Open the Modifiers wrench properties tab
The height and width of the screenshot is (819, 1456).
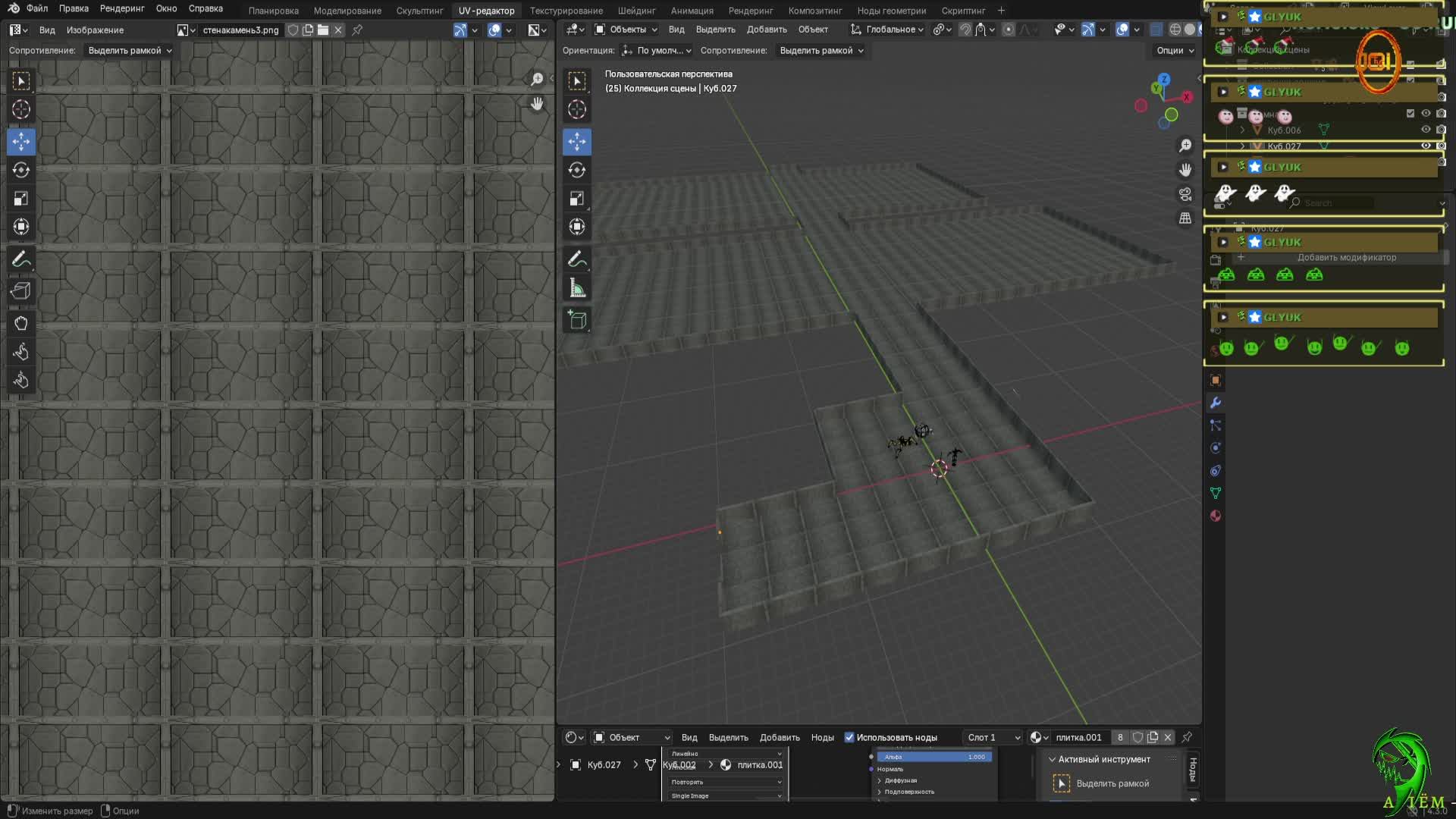pyautogui.click(x=1216, y=403)
